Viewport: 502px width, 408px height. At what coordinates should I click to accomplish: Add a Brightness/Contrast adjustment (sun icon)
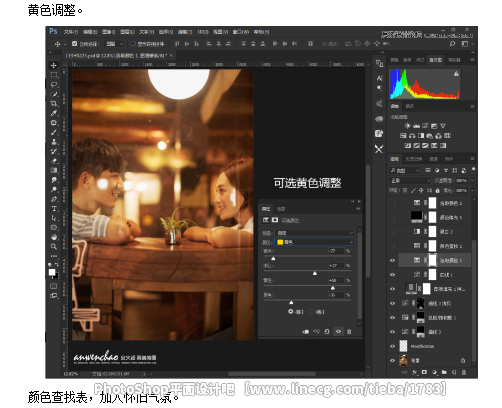(x=407, y=126)
